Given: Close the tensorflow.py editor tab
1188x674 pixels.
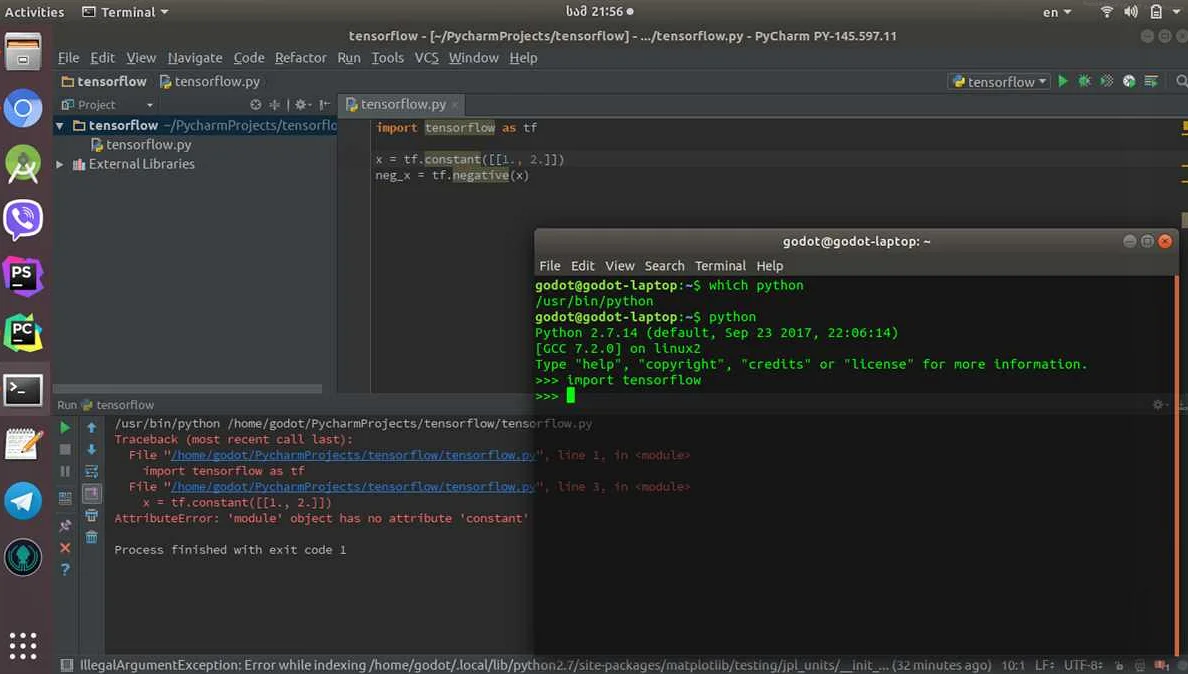Looking at the screenshot, I should [x=455, y=105].
